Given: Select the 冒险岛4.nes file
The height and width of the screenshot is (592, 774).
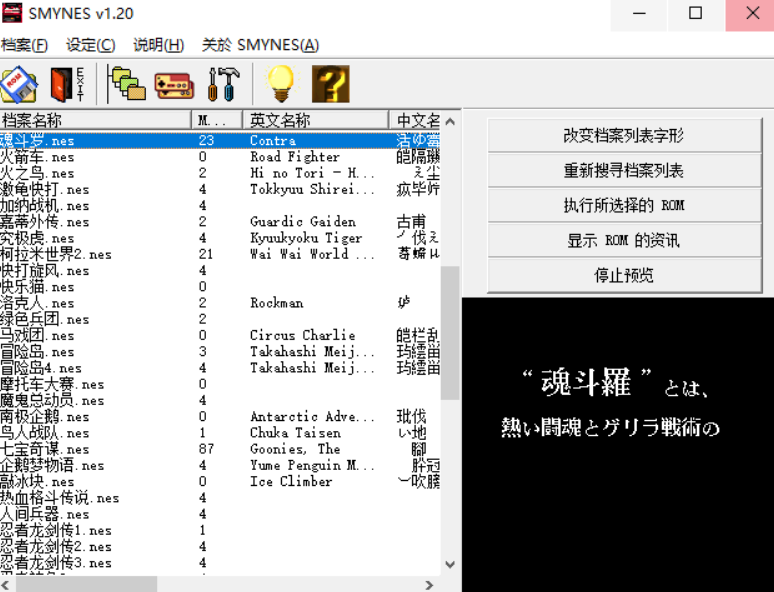Looking at the screenshot, I should [41, 368].
